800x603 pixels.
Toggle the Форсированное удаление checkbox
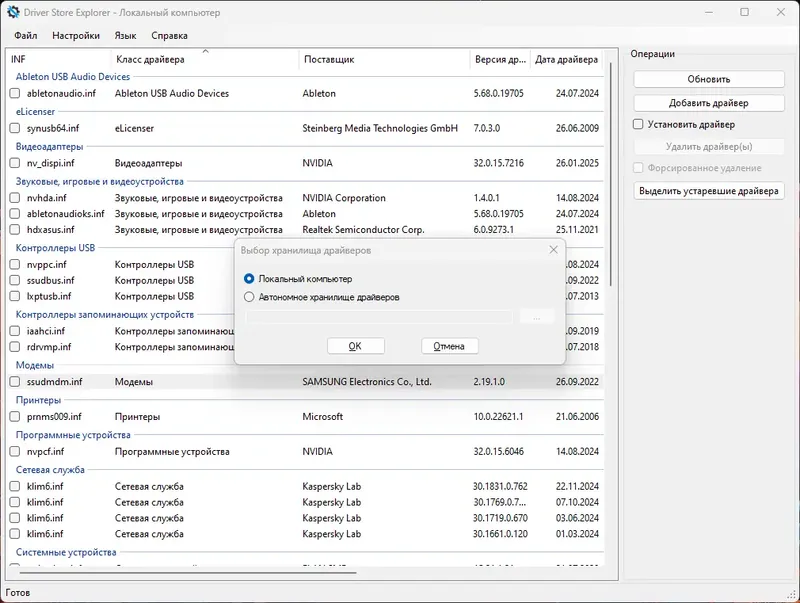pos(638,168)
